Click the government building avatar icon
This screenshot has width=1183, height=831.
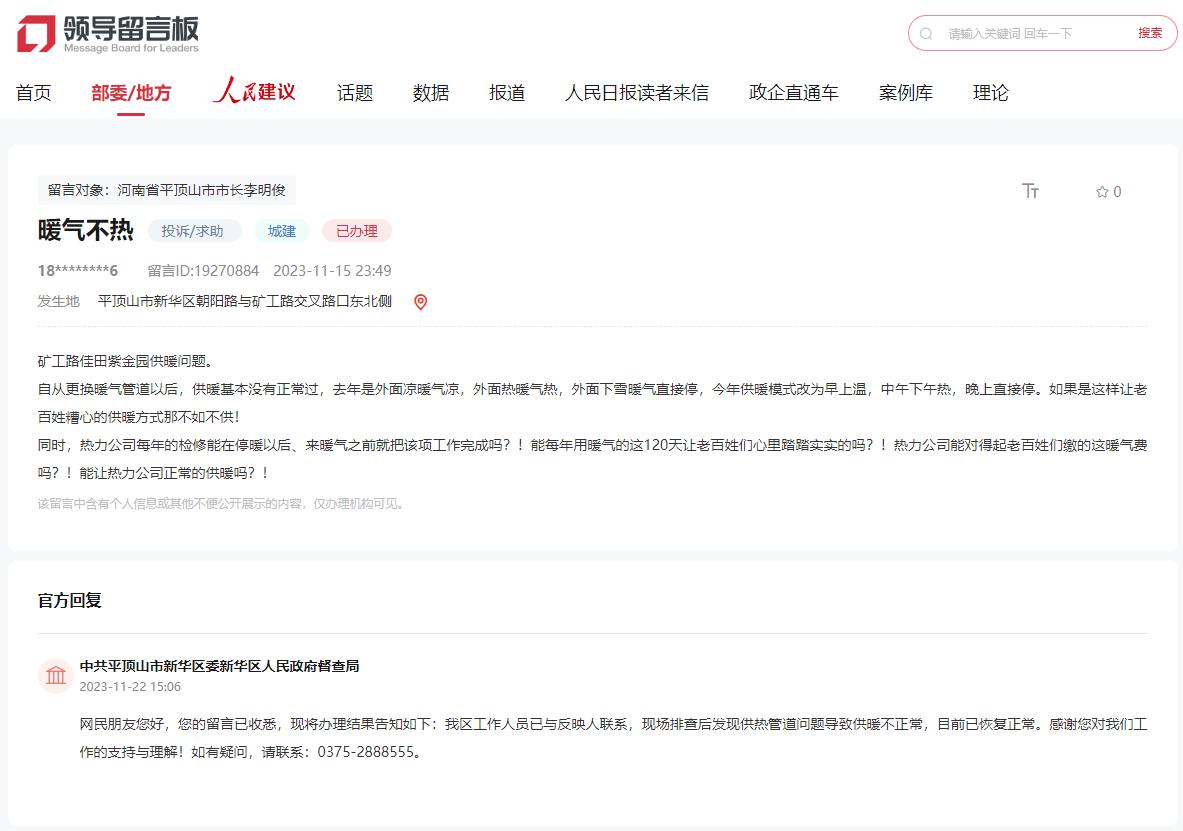[56, 676]
